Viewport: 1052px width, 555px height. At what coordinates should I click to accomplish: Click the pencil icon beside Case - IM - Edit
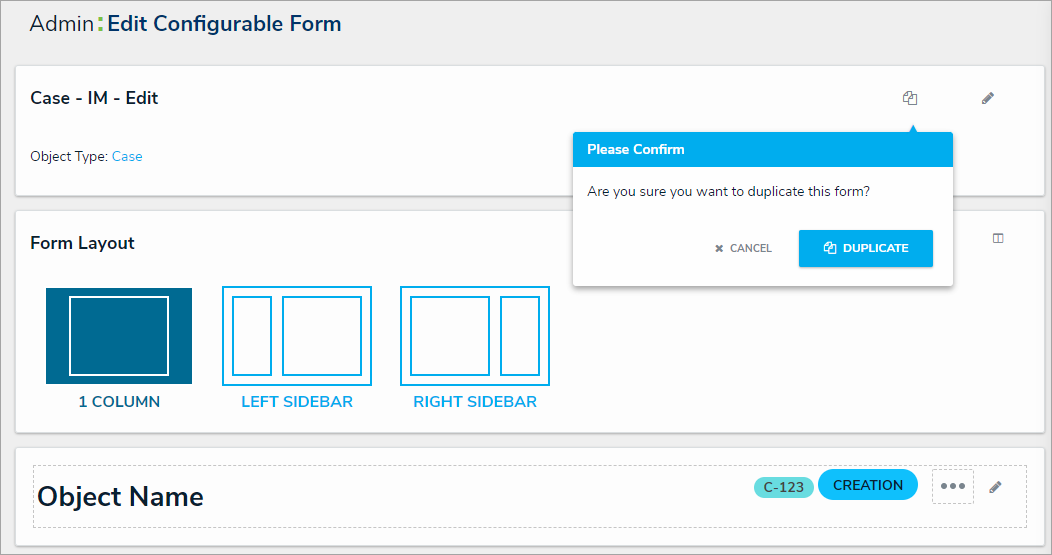(988, 98)
